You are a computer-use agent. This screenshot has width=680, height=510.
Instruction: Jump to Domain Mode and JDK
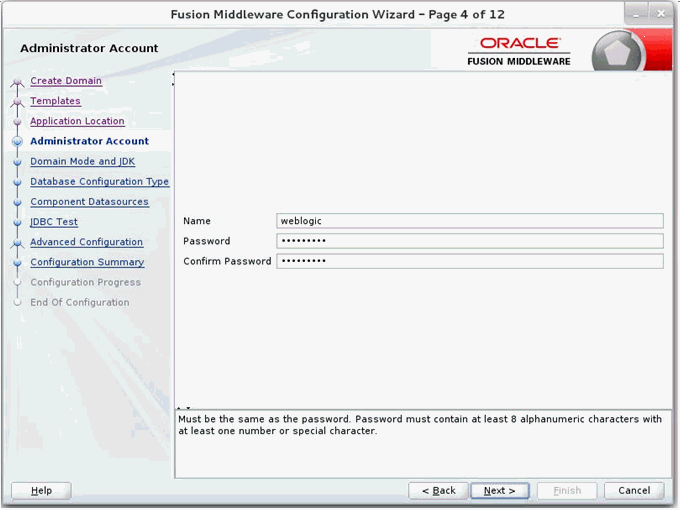(x=82, y=161)
